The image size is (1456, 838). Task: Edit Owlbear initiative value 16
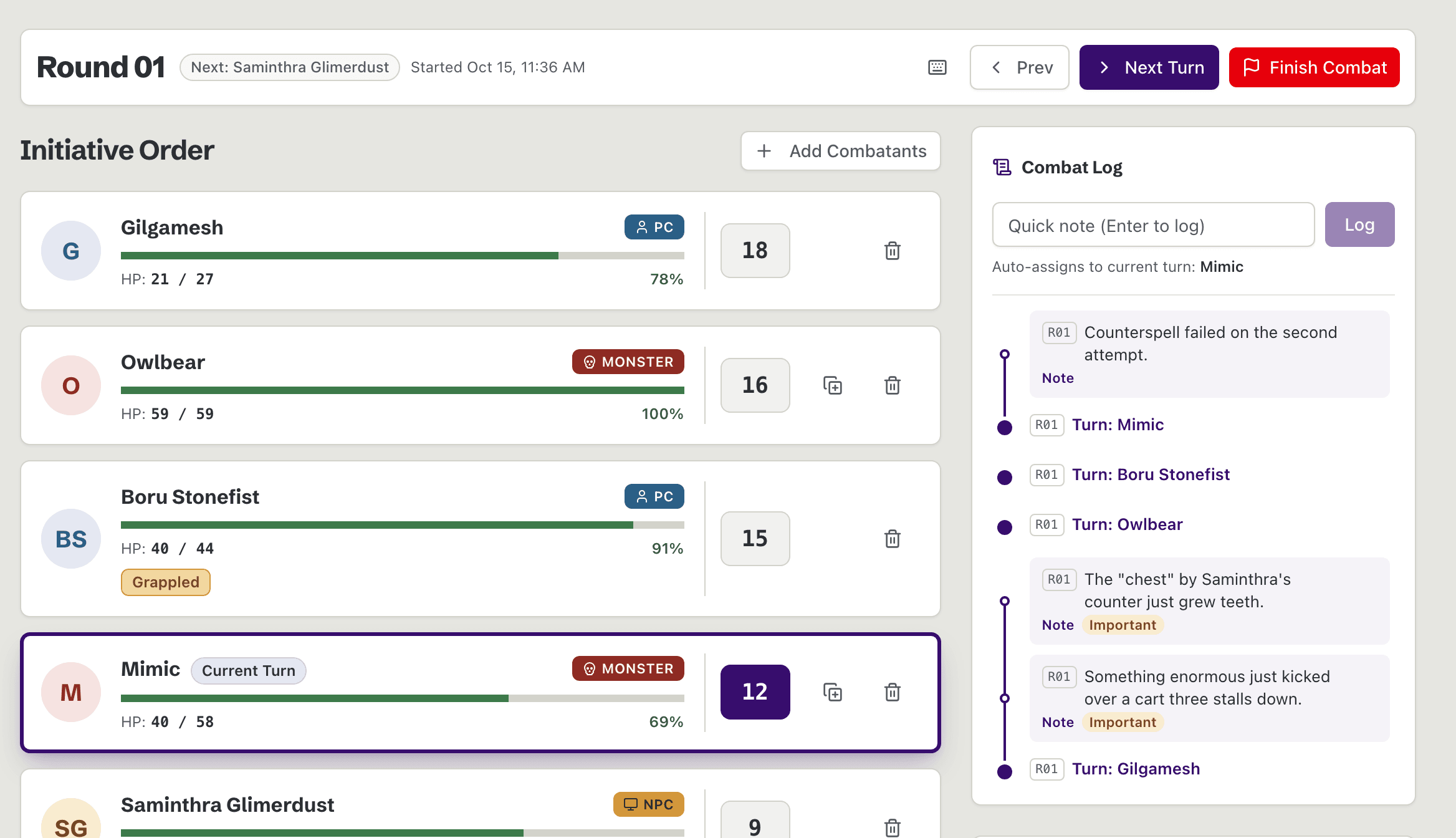755,385
